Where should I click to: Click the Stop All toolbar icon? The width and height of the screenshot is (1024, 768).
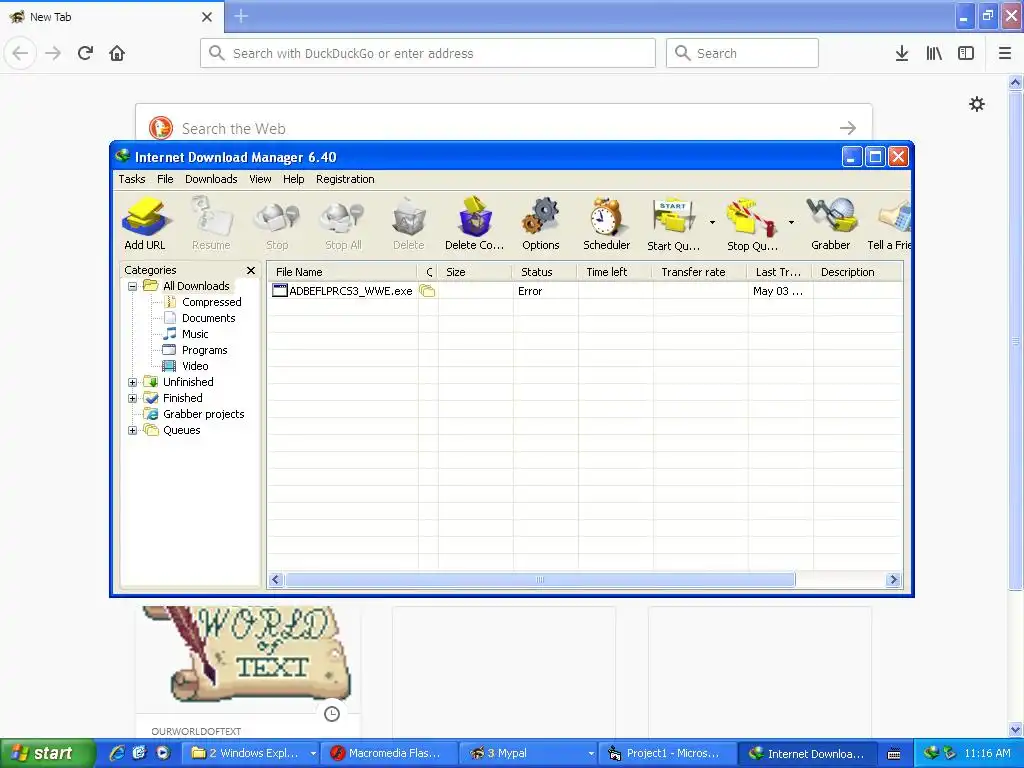pos(343,224)
